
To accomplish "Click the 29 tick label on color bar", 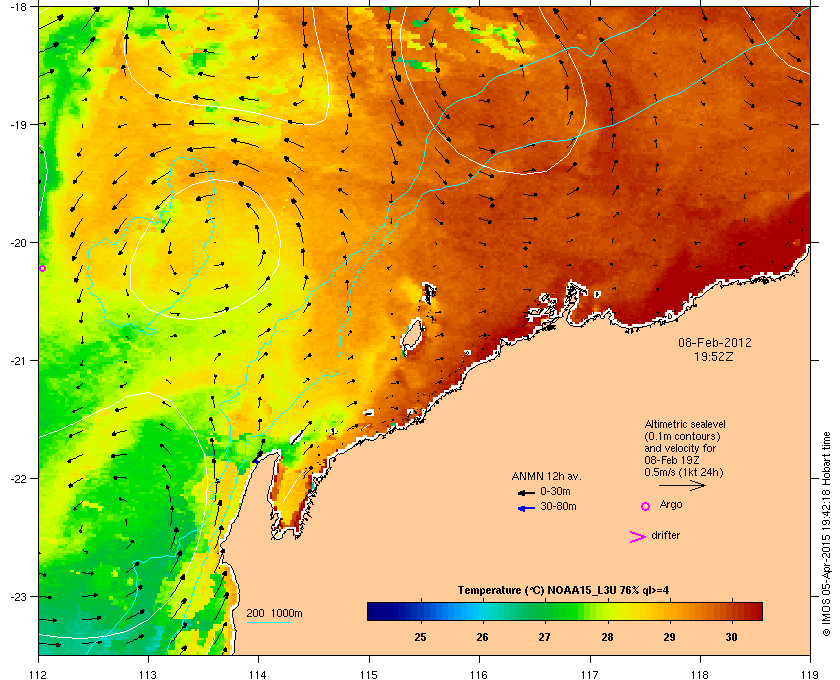I will [x=669, y=637].
